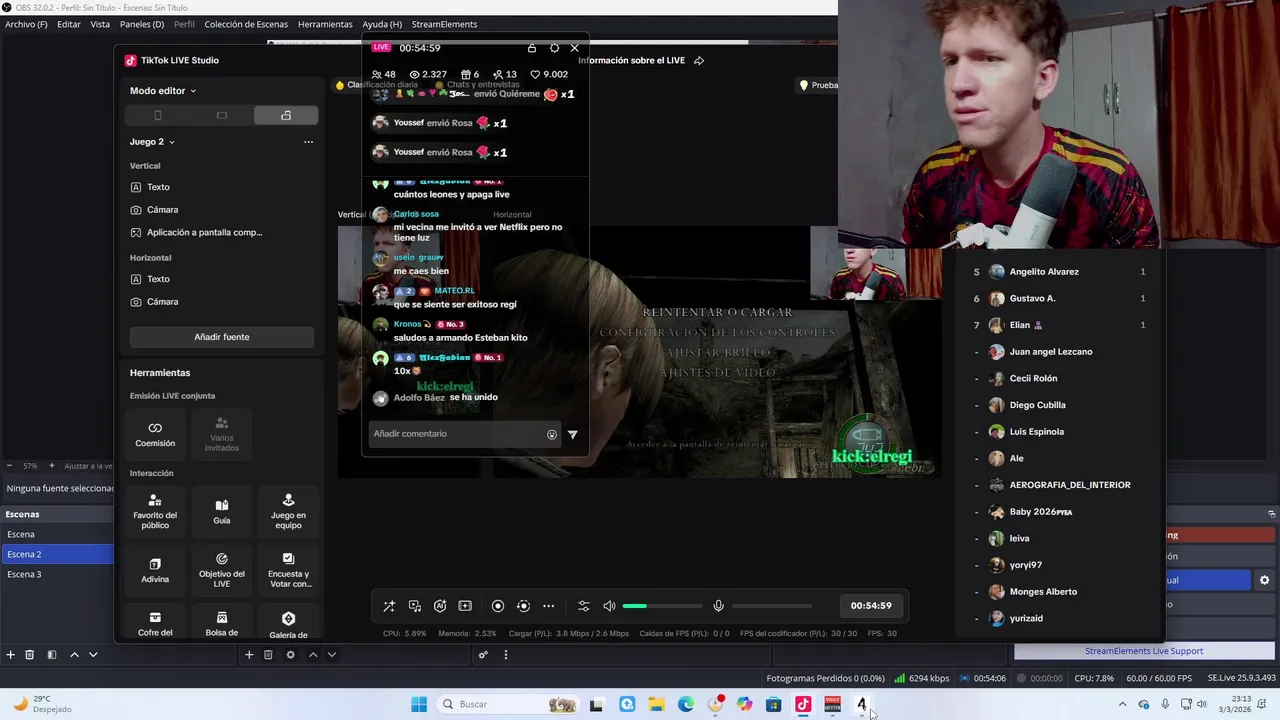Mute the microphone in control bar
The width and height of the screenshot is (1280, 720).
point(718,606)
